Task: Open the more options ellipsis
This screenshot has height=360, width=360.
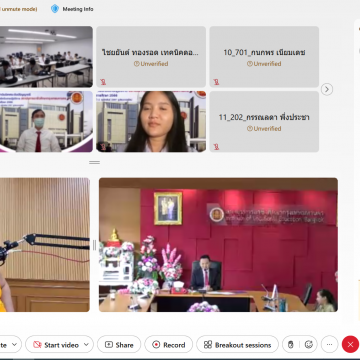Action: coord(329,345)
